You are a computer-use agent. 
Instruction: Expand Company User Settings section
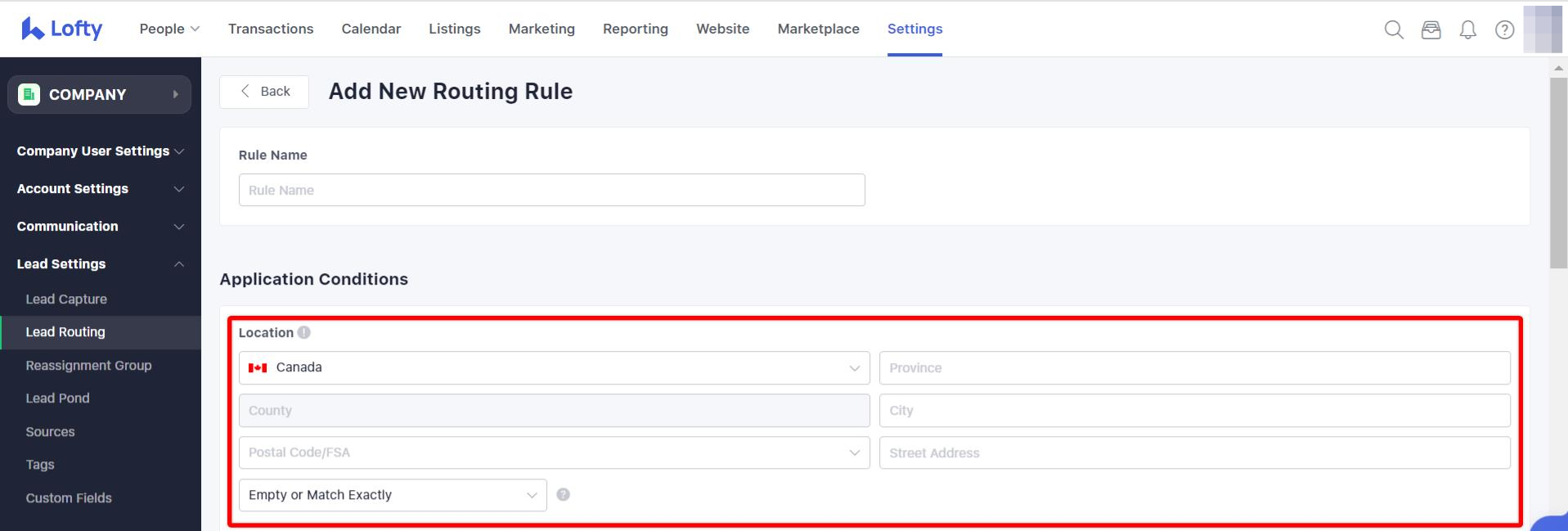point(100,151)
